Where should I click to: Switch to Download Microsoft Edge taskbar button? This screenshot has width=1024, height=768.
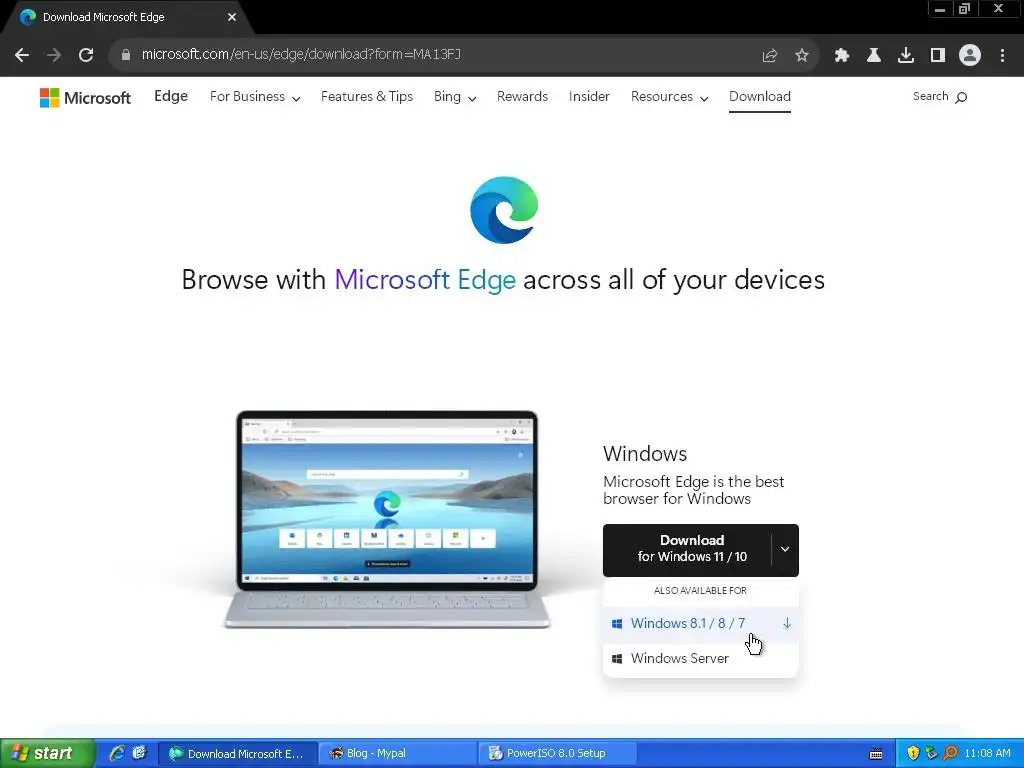click(238, 753)
